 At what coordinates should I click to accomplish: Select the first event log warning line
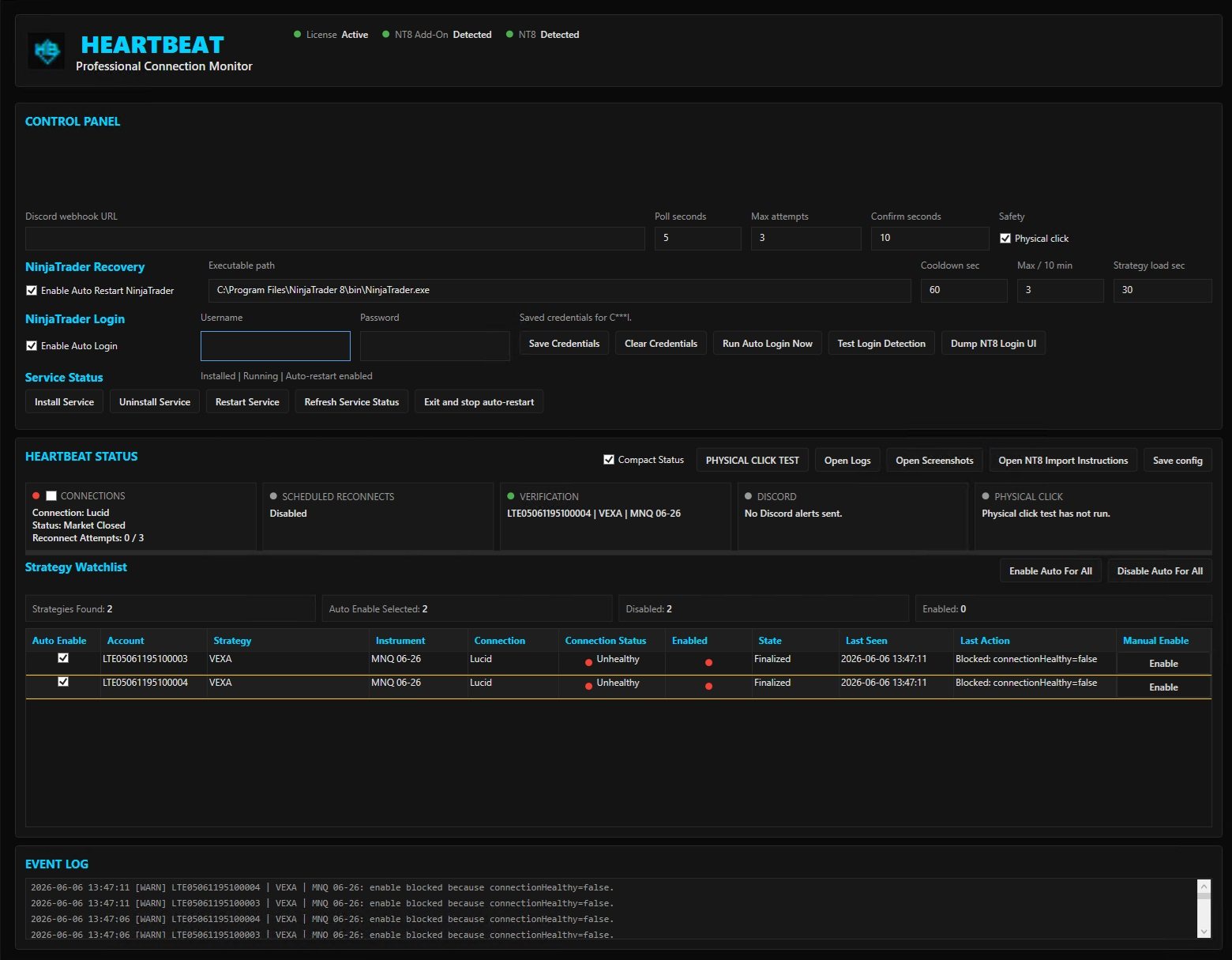[x=322, y=888]
